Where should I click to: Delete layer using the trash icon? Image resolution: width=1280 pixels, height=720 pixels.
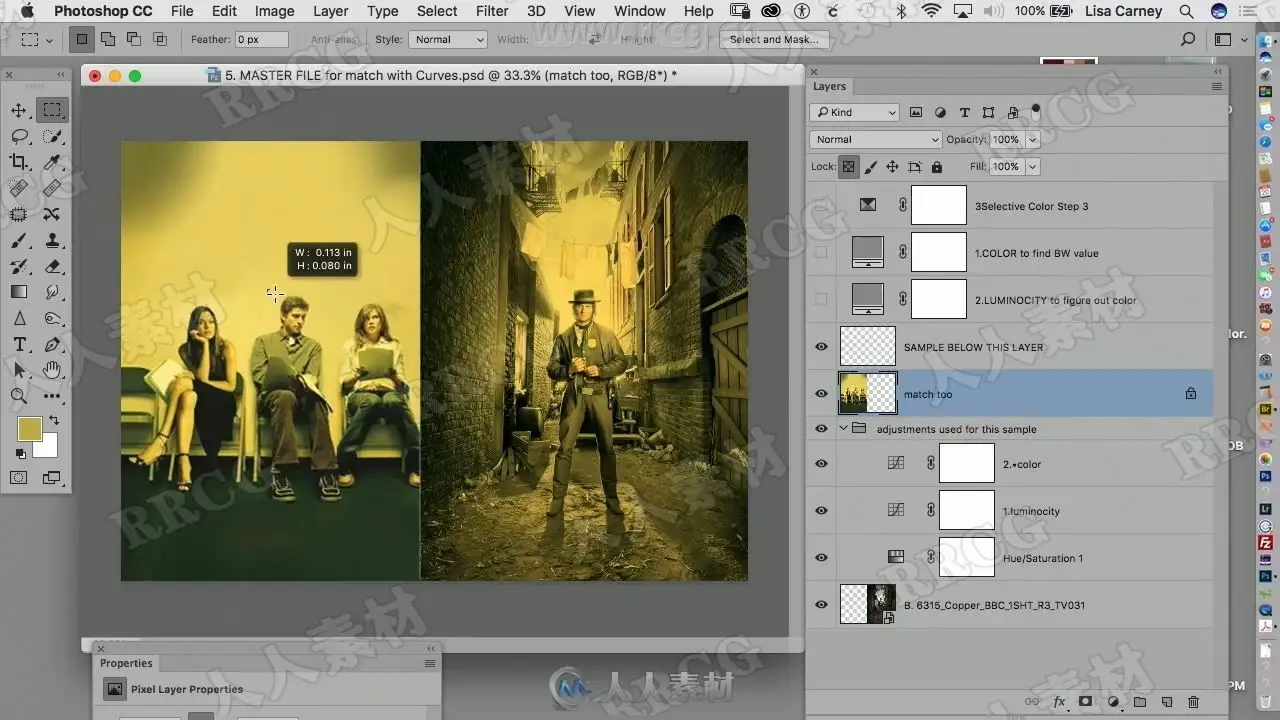click(x=1193, y=702)
